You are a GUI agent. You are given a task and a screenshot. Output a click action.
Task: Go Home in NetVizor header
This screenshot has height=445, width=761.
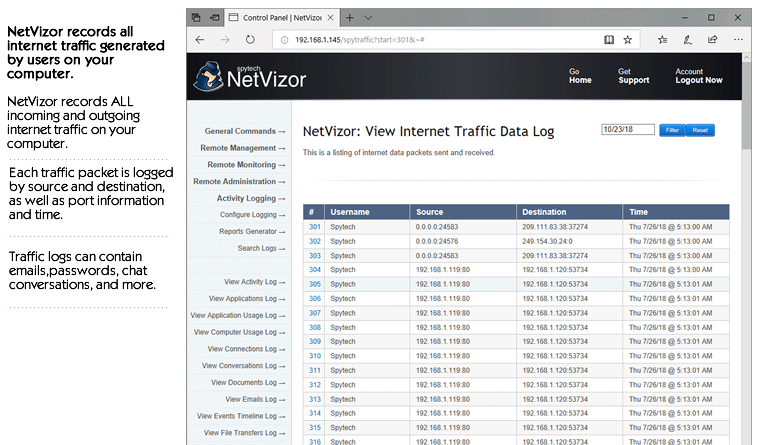coord(580,76)
